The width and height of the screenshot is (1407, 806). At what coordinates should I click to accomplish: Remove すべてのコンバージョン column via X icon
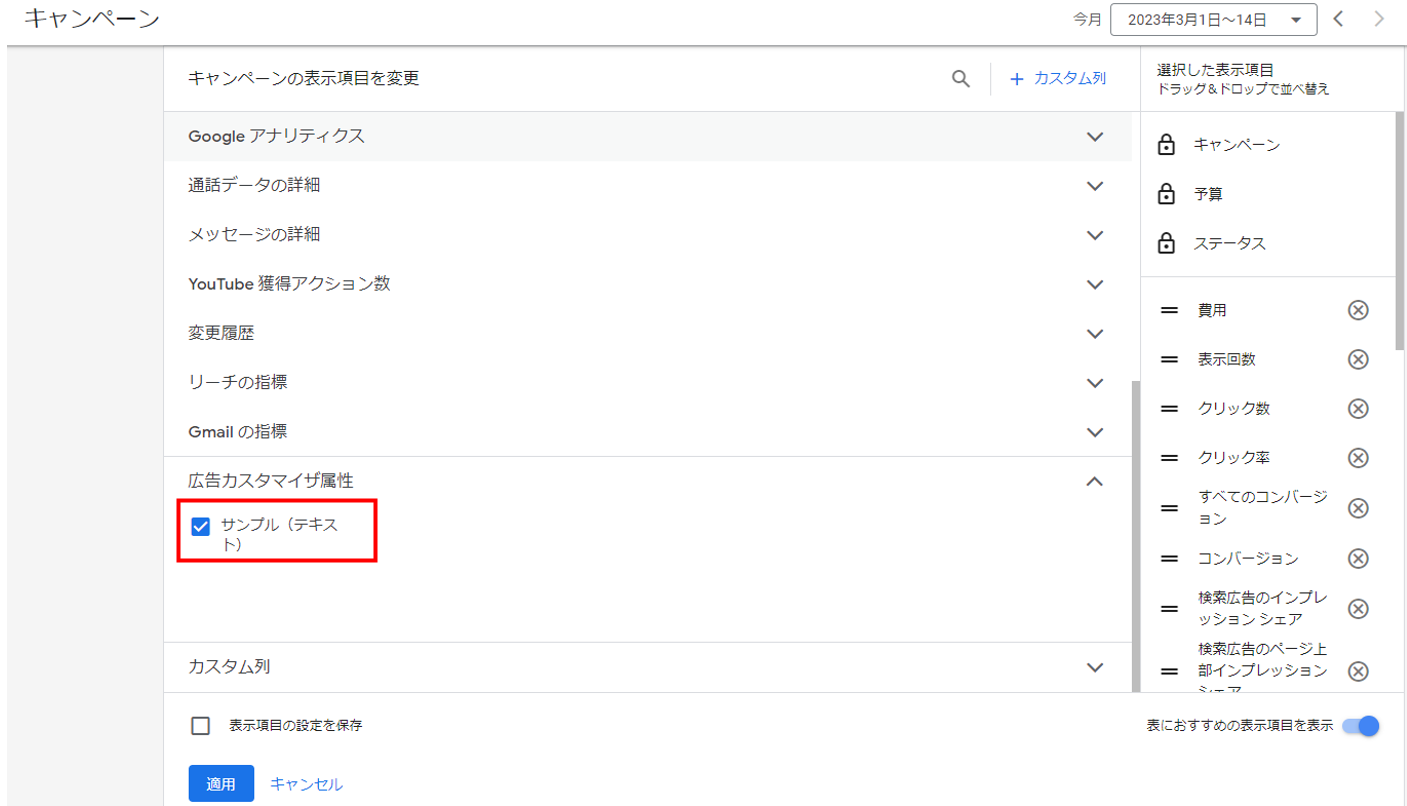1358,508
